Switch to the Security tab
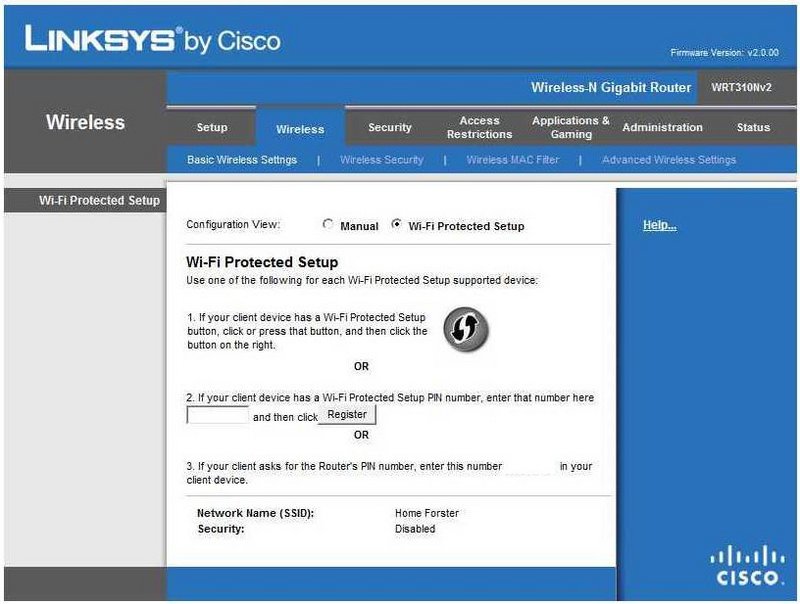Image resolution: width=800 pixels, height=604 pixels. [x=390, y=127]
